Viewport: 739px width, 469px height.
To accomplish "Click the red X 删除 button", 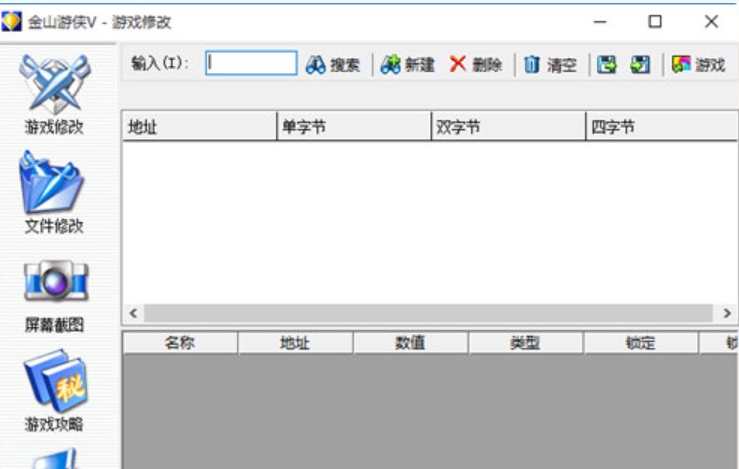I will tap(476, 65).
